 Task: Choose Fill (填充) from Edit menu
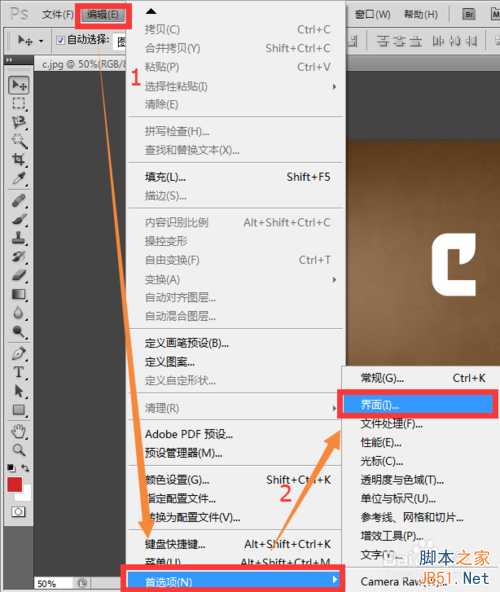click(236, 177)
